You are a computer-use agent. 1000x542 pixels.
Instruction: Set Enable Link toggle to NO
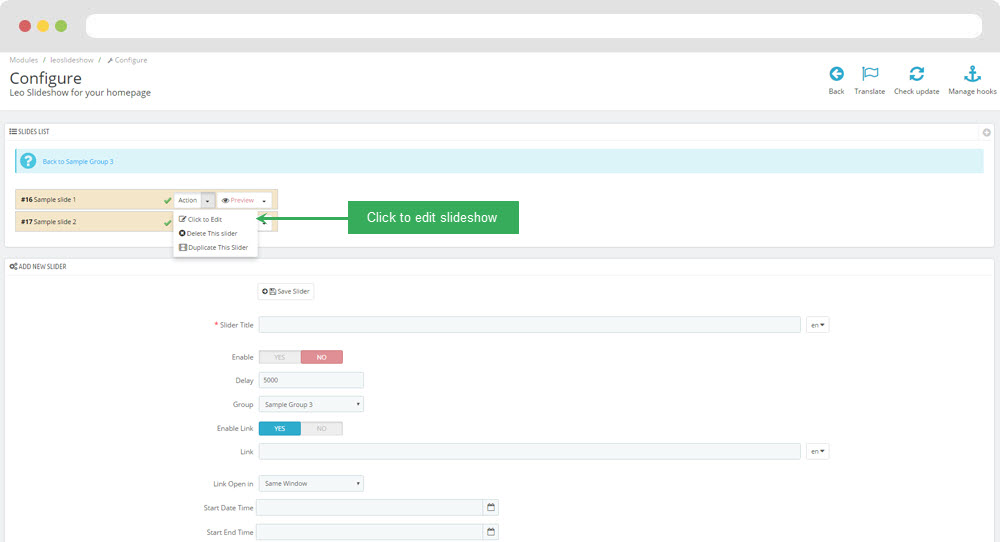coord(321,428)
